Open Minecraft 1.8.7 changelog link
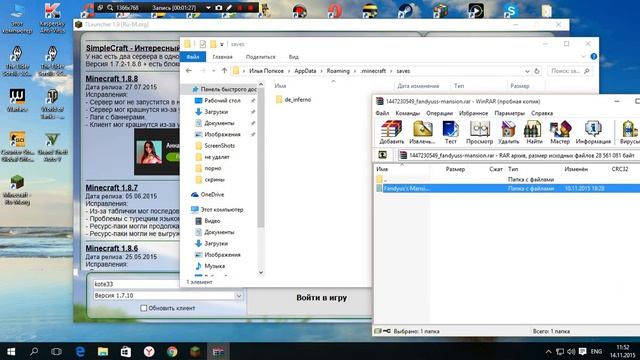Image resolution: width=640 pixels, height=360 pixels. point(111,188)
